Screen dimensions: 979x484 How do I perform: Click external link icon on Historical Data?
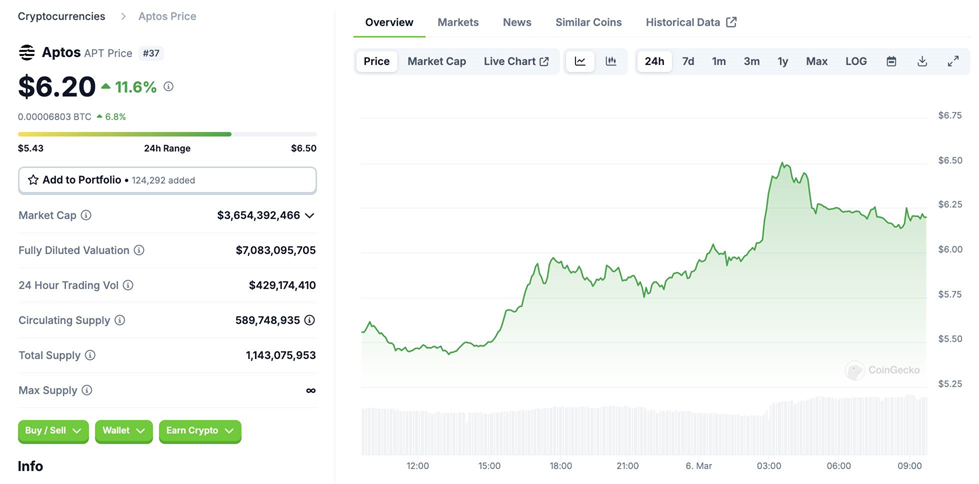732,22
